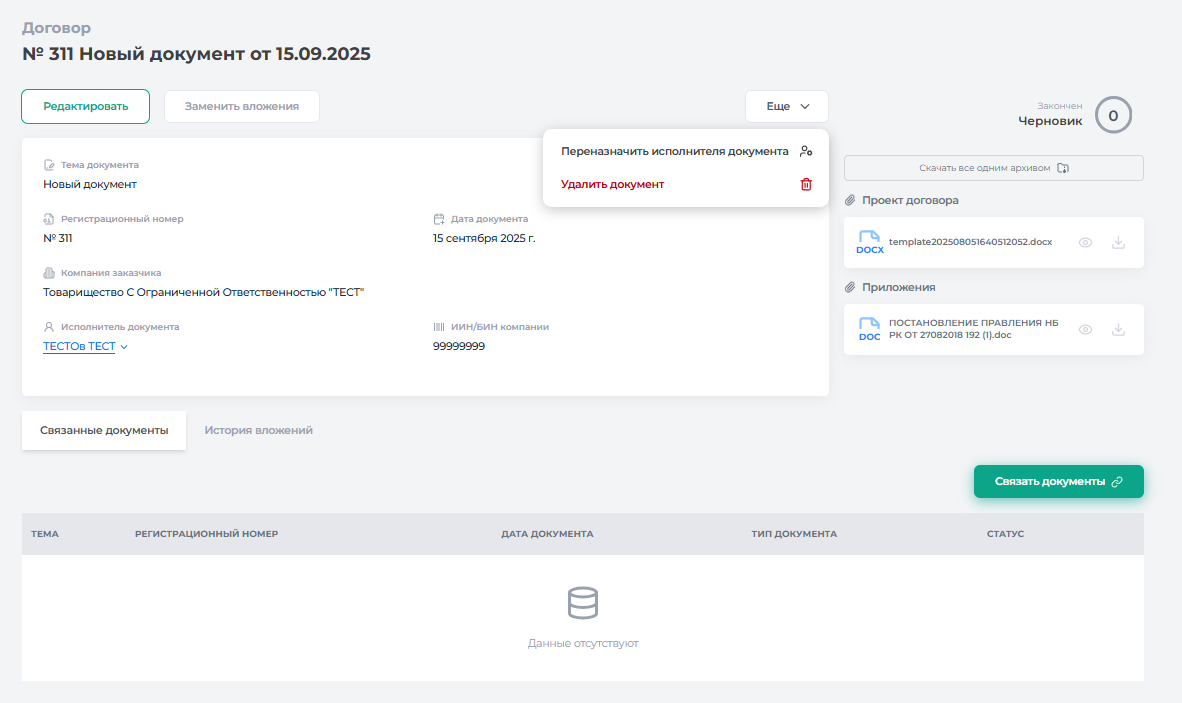Click the paperclip icon beside Проект договора

click(x=850, y=200)
